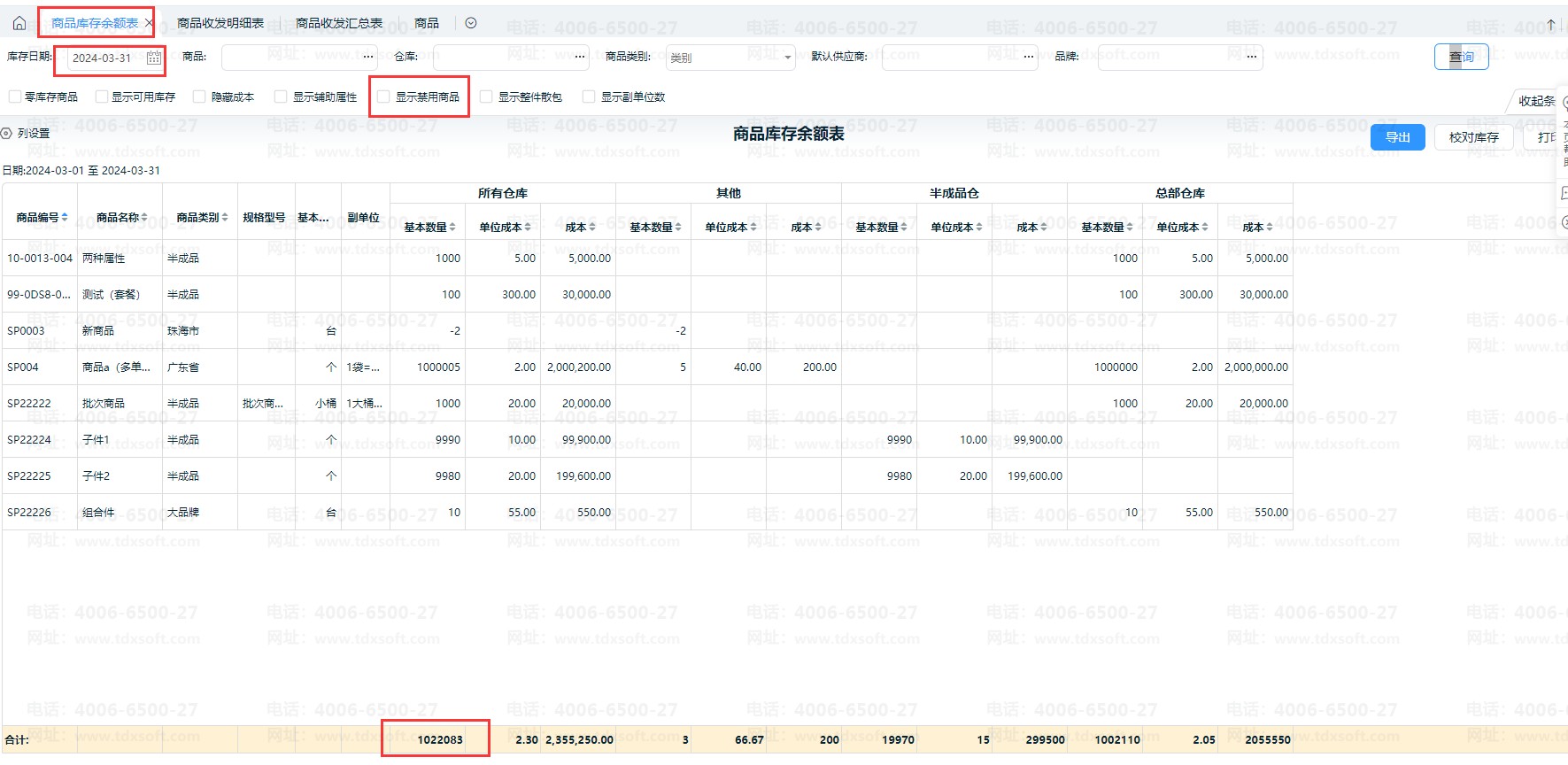This screenshot has height=765, width=1568.
Task: Toggle the 显示禁用商品 checkbox
Action: click(x=383, y=97)
